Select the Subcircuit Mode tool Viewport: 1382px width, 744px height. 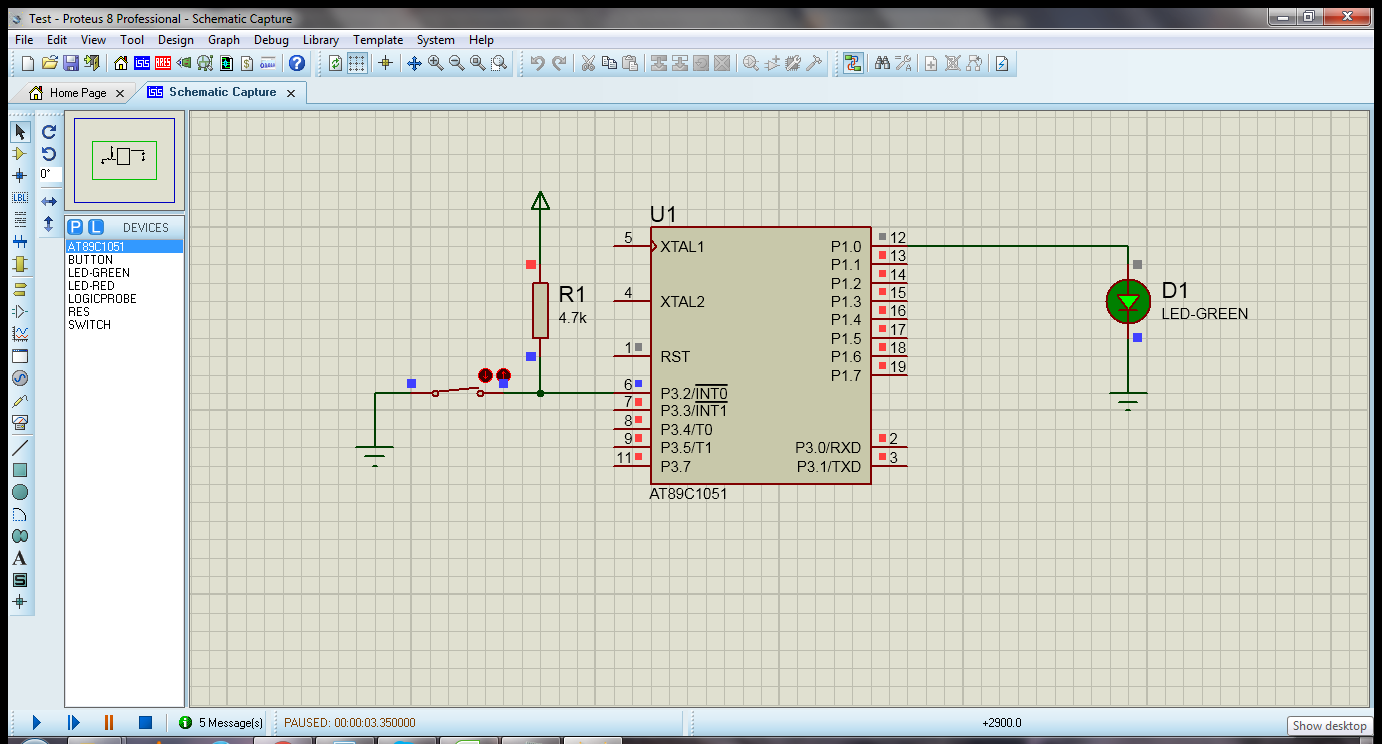point(20,264)
